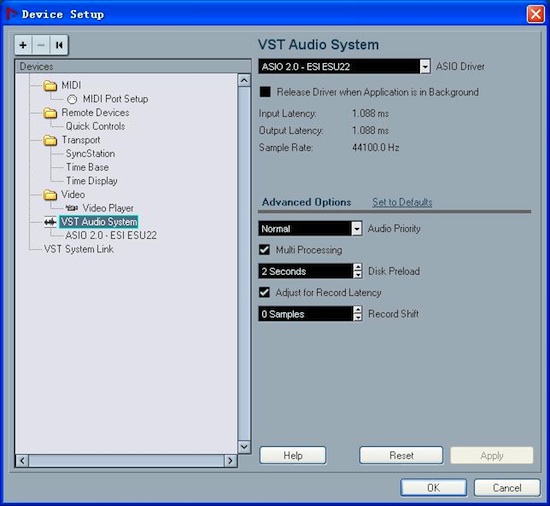Click the Record Shift samples field
The image size is (550, 506).
pyautogui.click(x=306, y=314)
